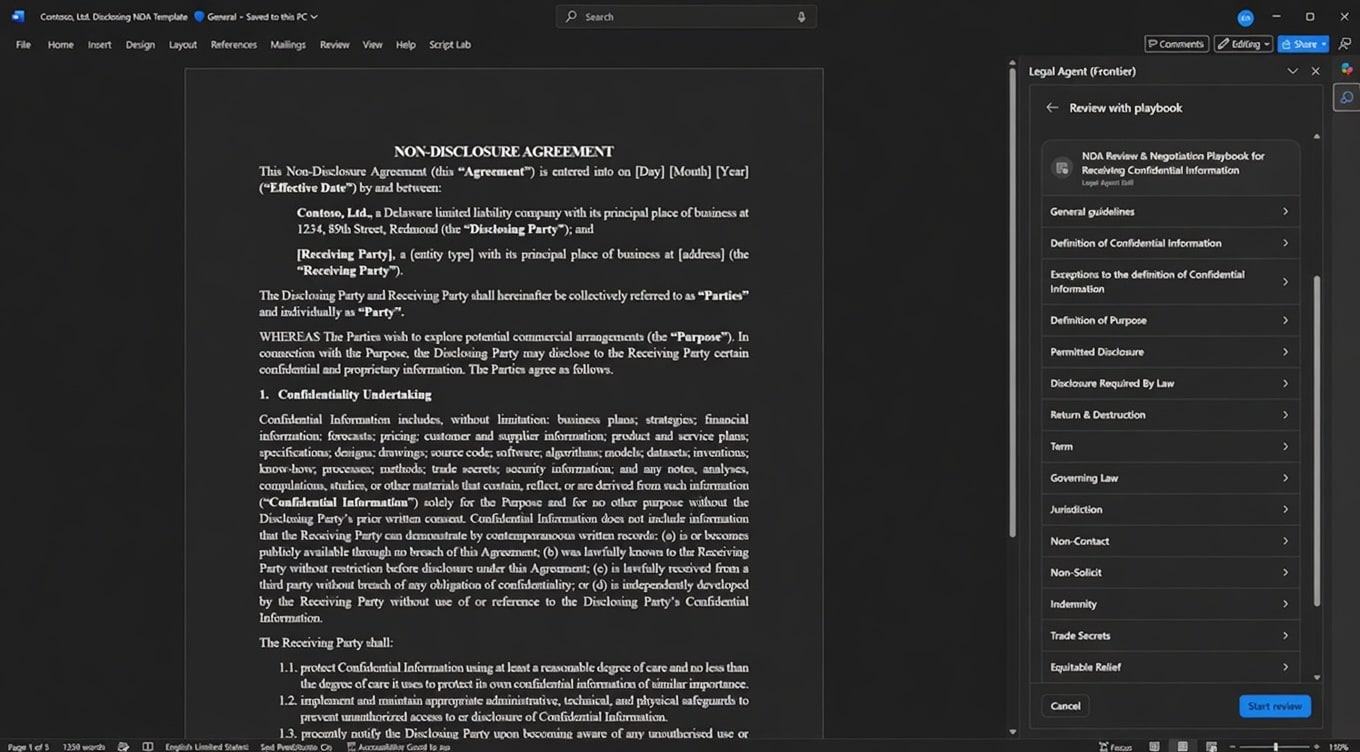This screenshot has height=752, width=1360.
Task: Click the spelling check icon in status bar
Action: [x=123, y=746]
